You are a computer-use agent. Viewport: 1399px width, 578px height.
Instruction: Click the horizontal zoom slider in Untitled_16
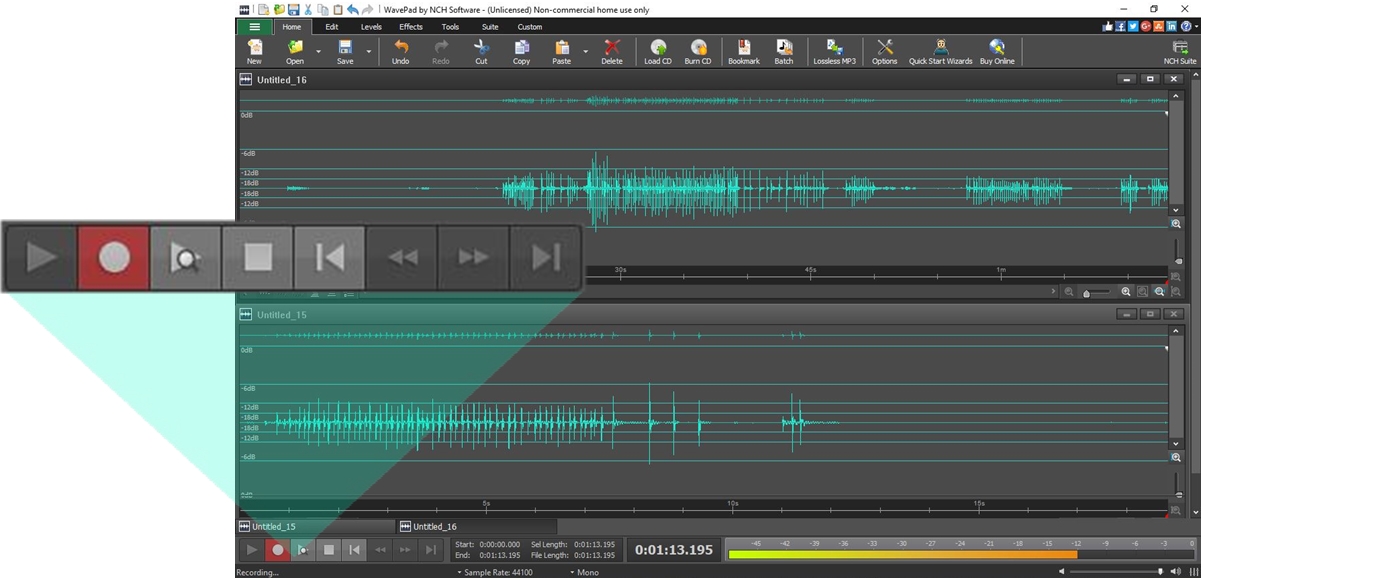pos(1098,292)
